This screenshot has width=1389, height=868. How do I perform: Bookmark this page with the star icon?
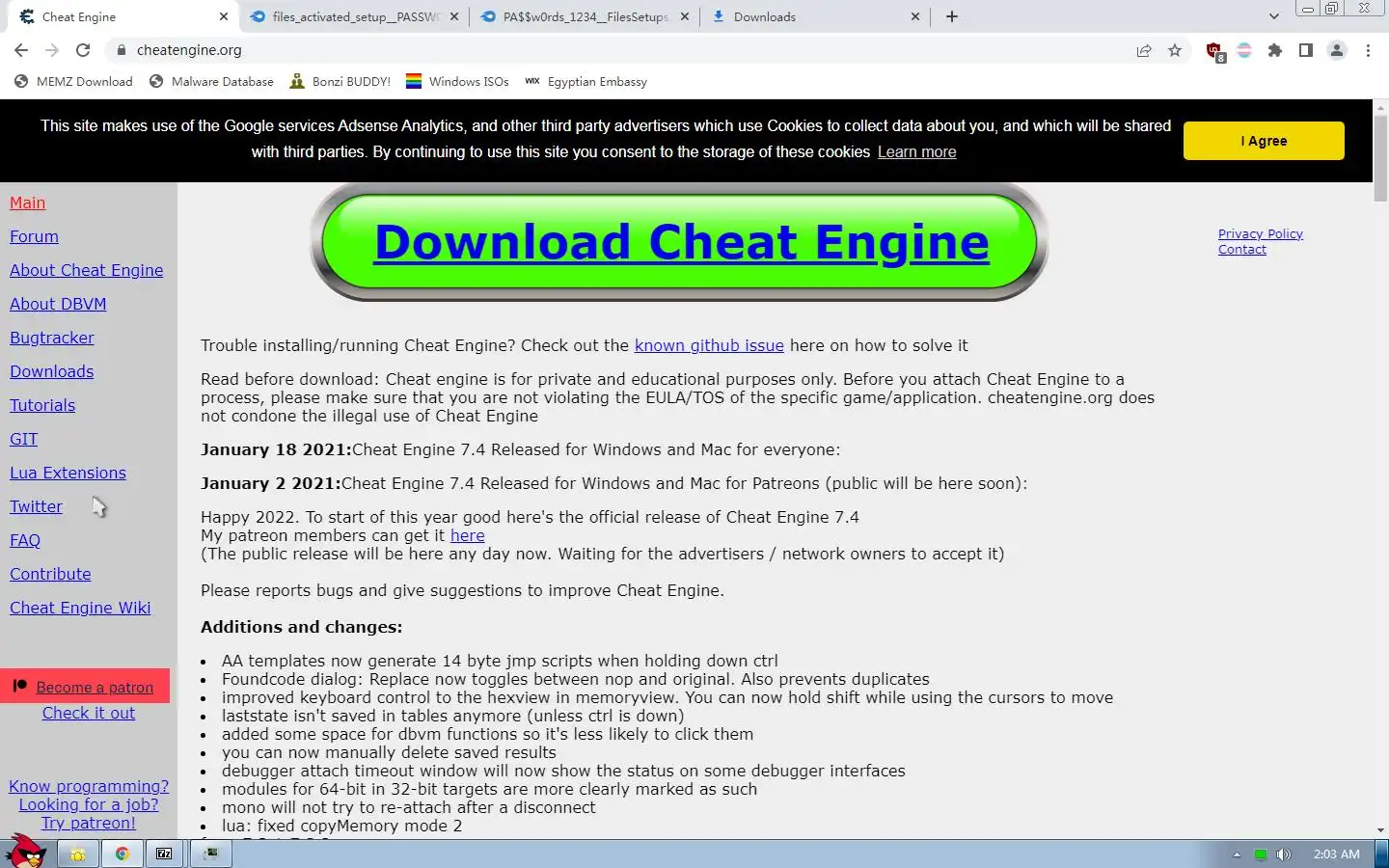pos(1175,50)
